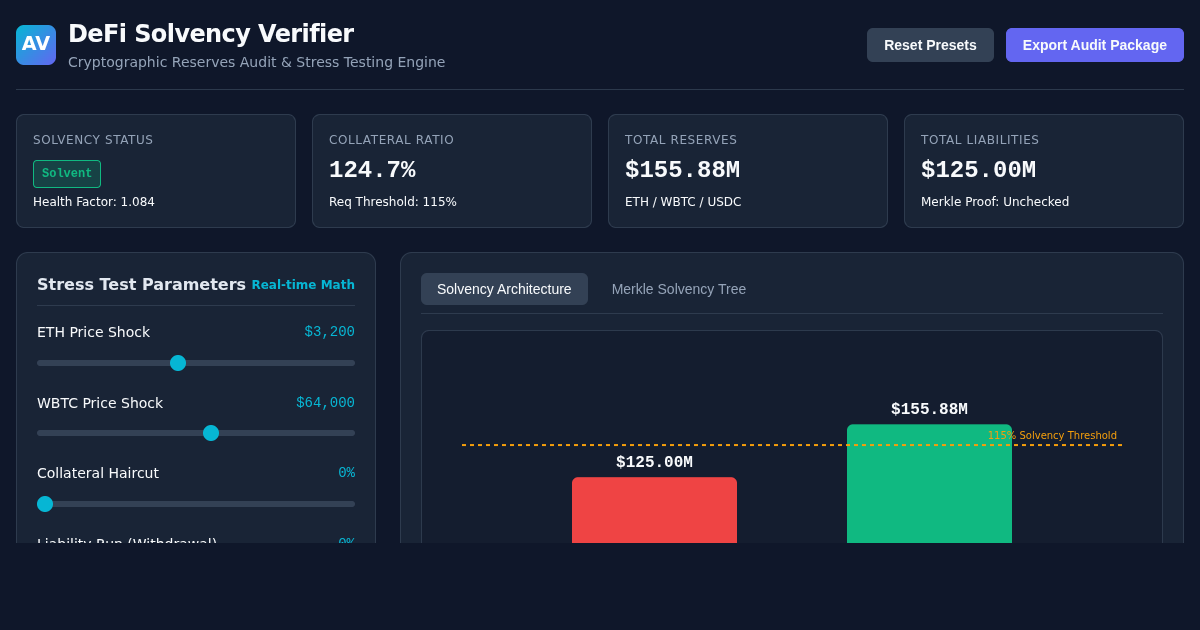The width and height of the screenshot is (1200, 630).
Task: Click the 0% Collateral Haircut value
Action: point(346,473)
